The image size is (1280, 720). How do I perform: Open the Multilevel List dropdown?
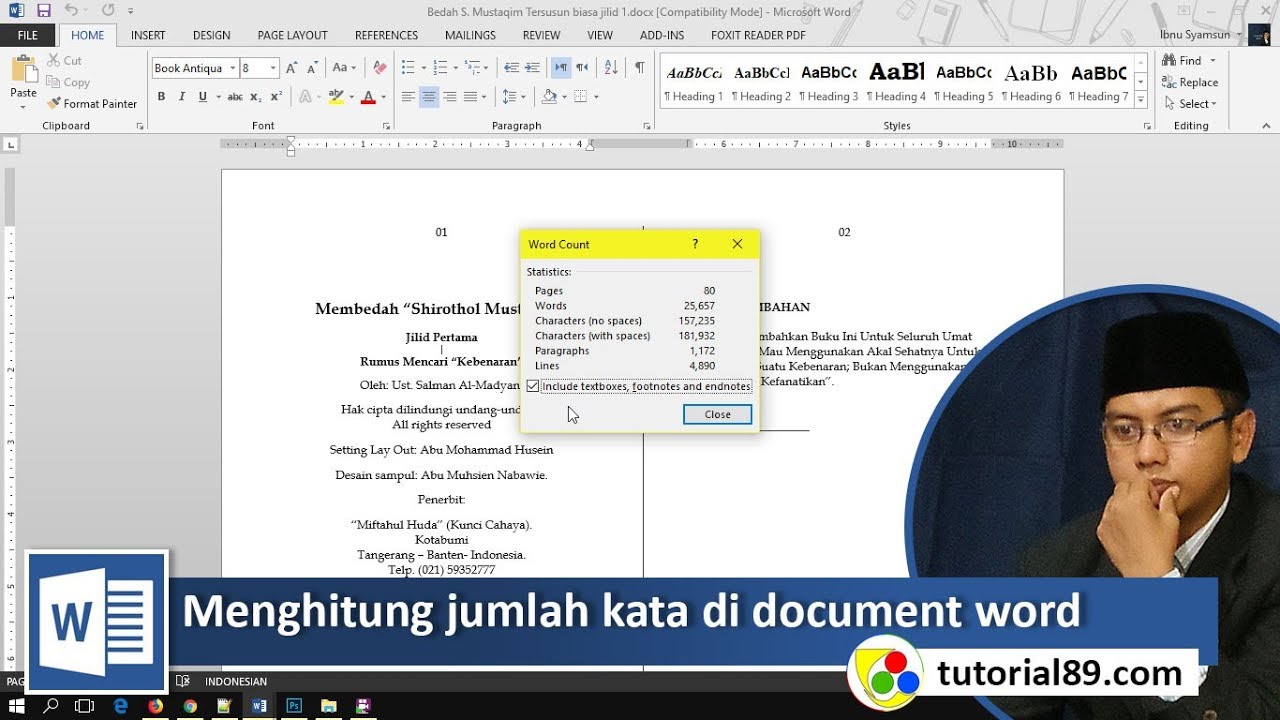coord(477,68)
